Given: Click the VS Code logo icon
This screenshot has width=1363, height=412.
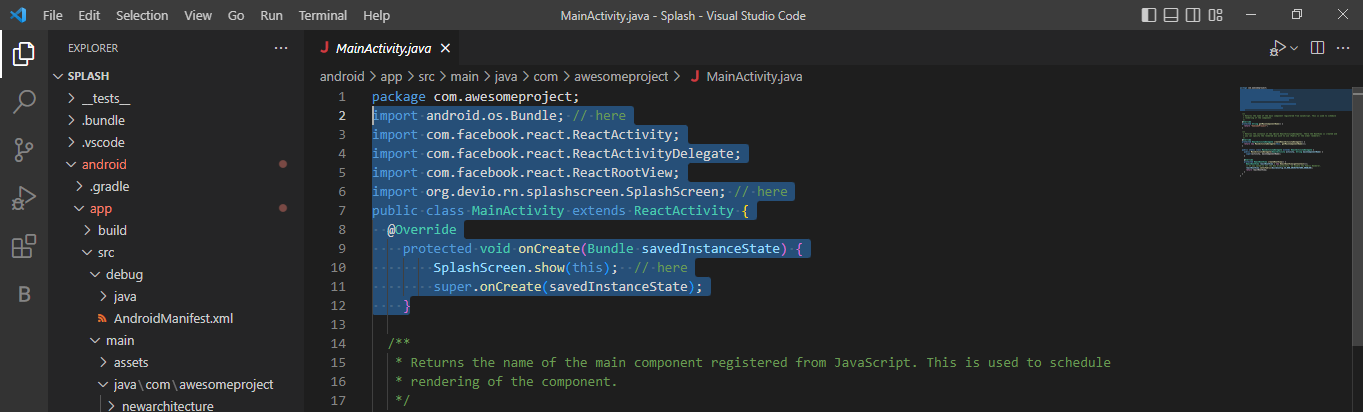Looking at the screenshot, I should pos(19,16).
